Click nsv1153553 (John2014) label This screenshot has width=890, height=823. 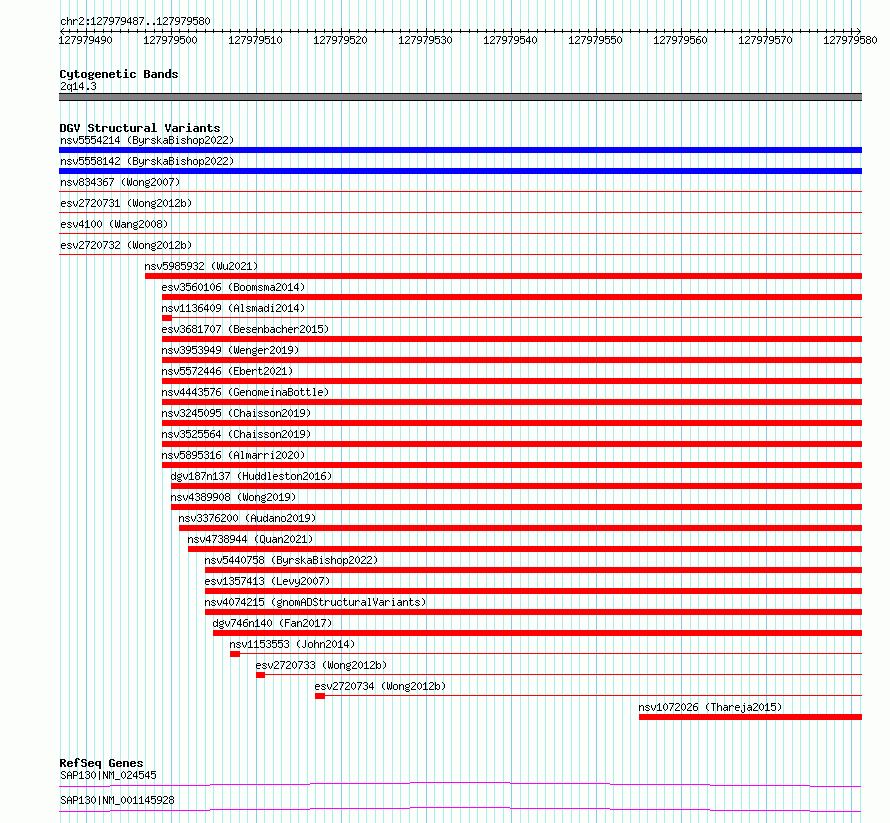pos(292,644)
